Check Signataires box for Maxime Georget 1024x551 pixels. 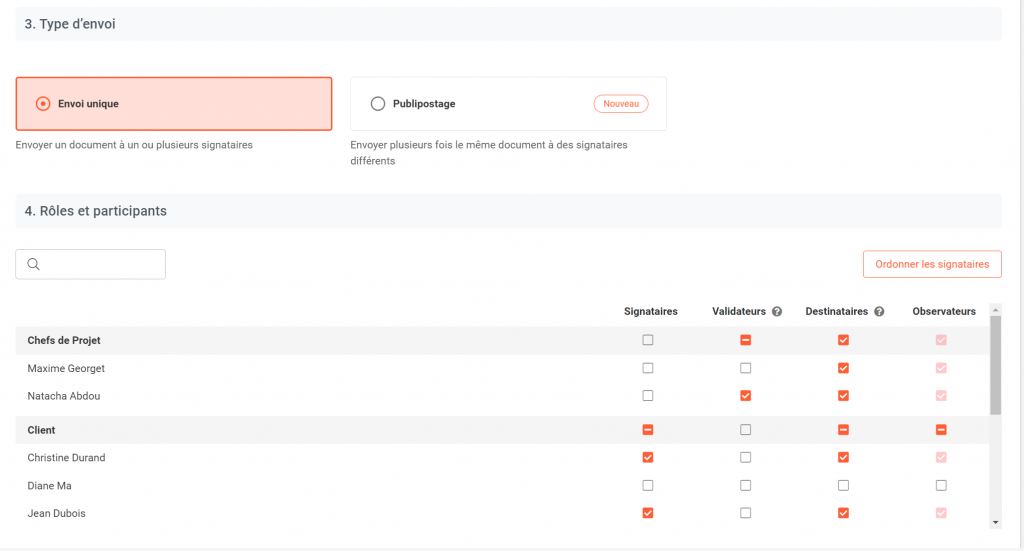click(648, 368)
